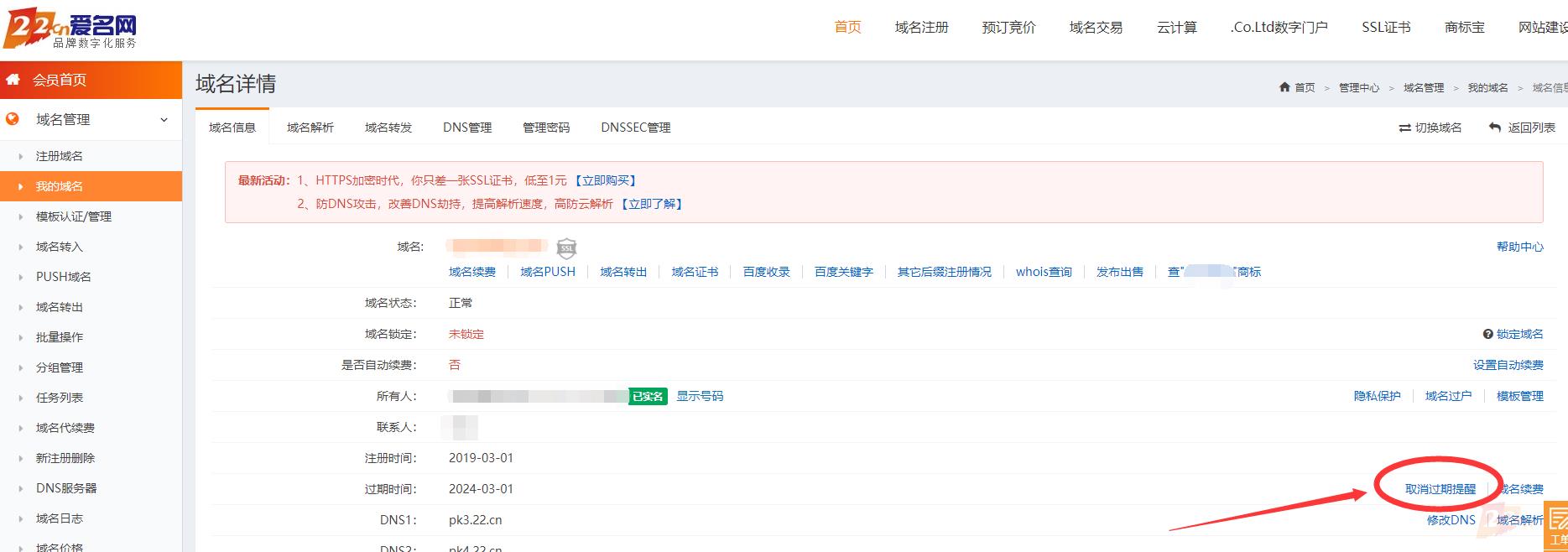This screenshot has width=1568, height=552.
Task: Click the home icon beside 会员首页
Action: (13, 80)
